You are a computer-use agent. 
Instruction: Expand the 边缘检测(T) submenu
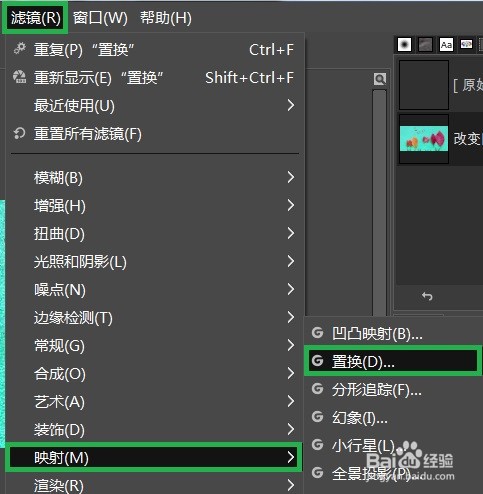[155, 318]
